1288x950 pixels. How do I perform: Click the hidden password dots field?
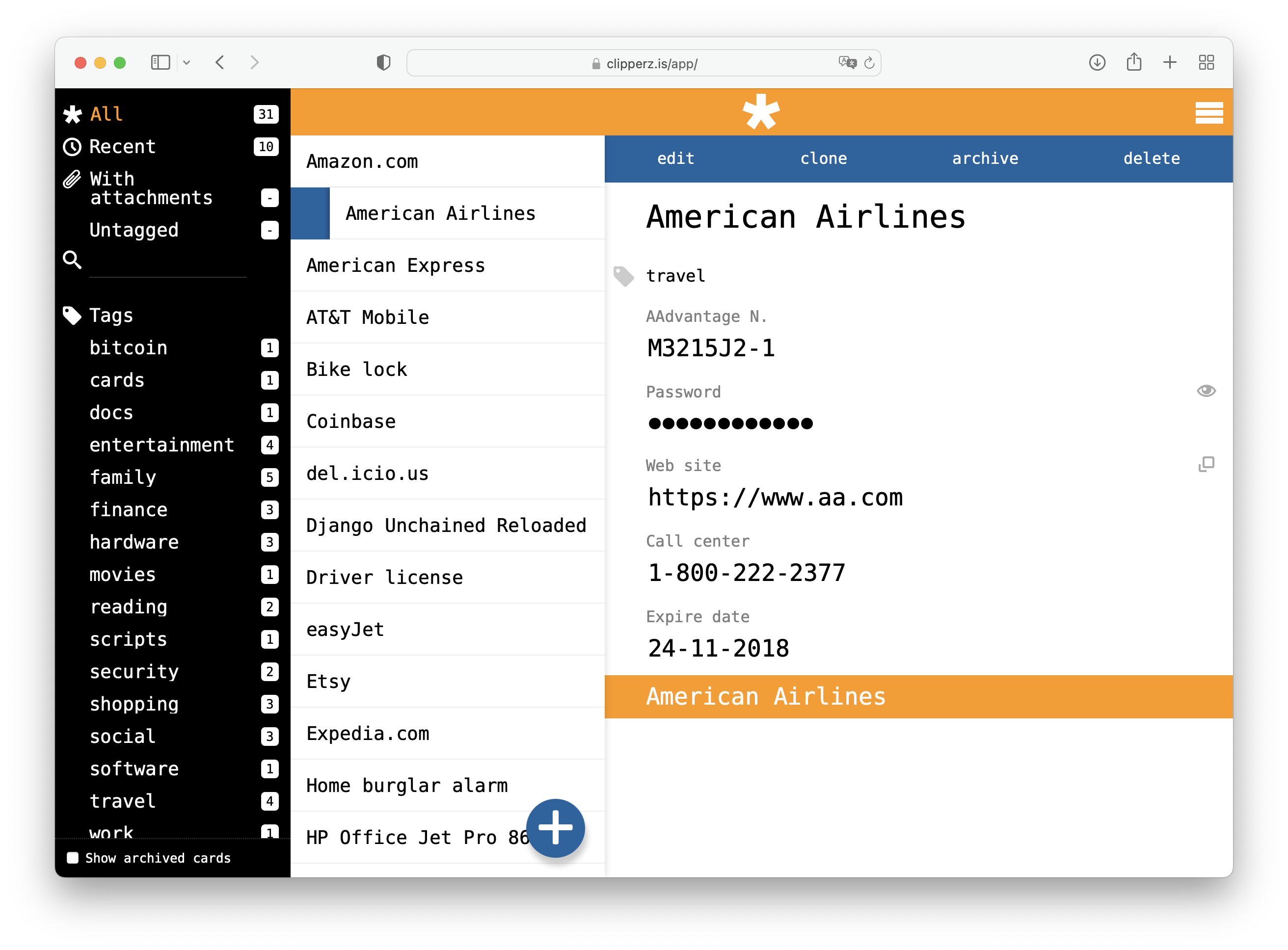pyautogui.click(x=730, y=424)
